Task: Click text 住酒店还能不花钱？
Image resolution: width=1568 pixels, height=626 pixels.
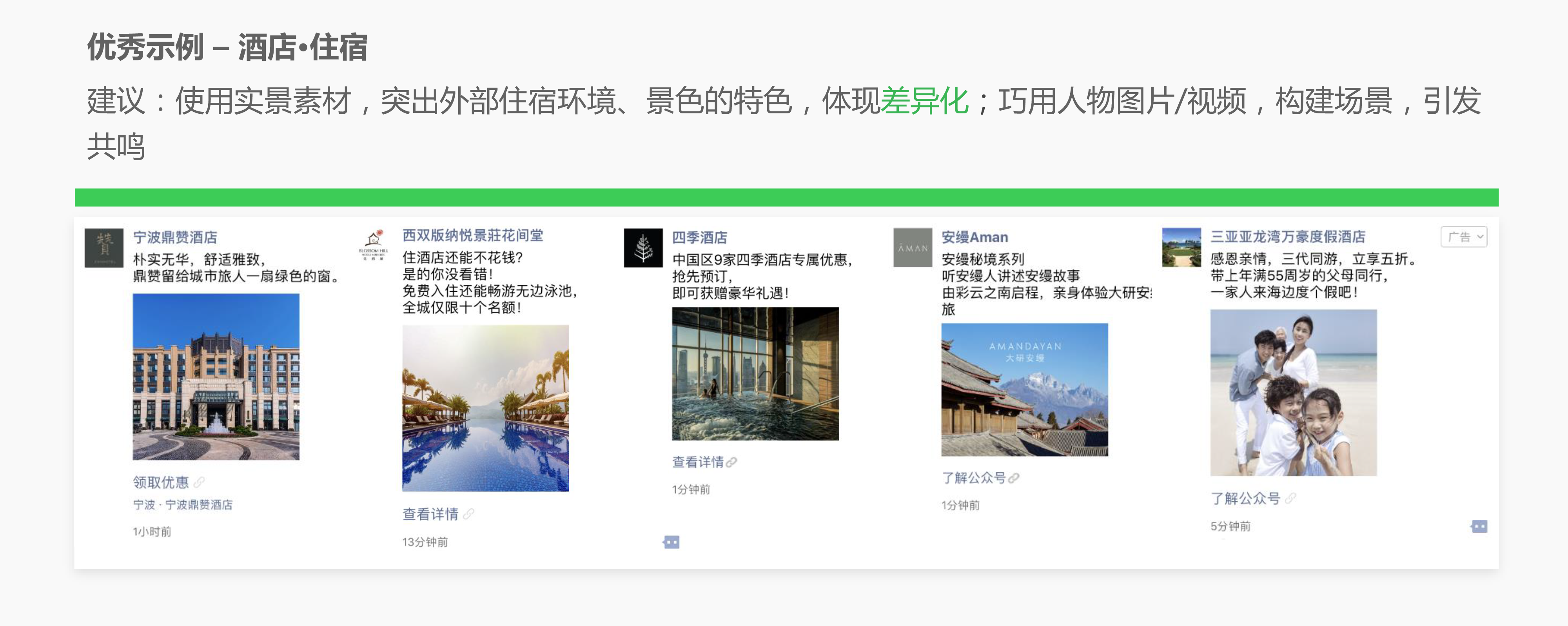Action: coord(463,258)
